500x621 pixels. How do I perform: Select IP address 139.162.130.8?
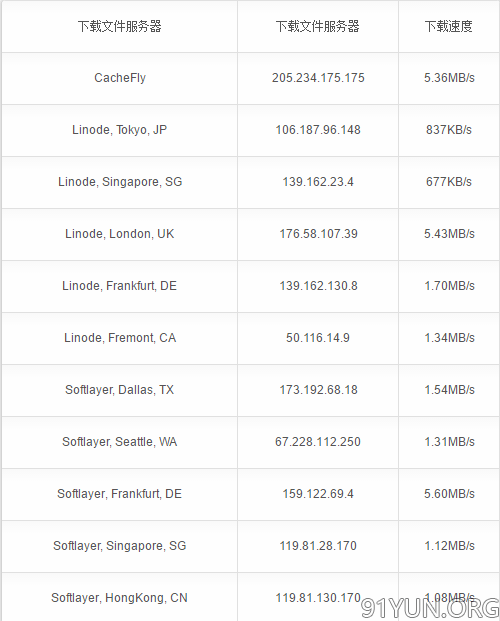(318, 286)
